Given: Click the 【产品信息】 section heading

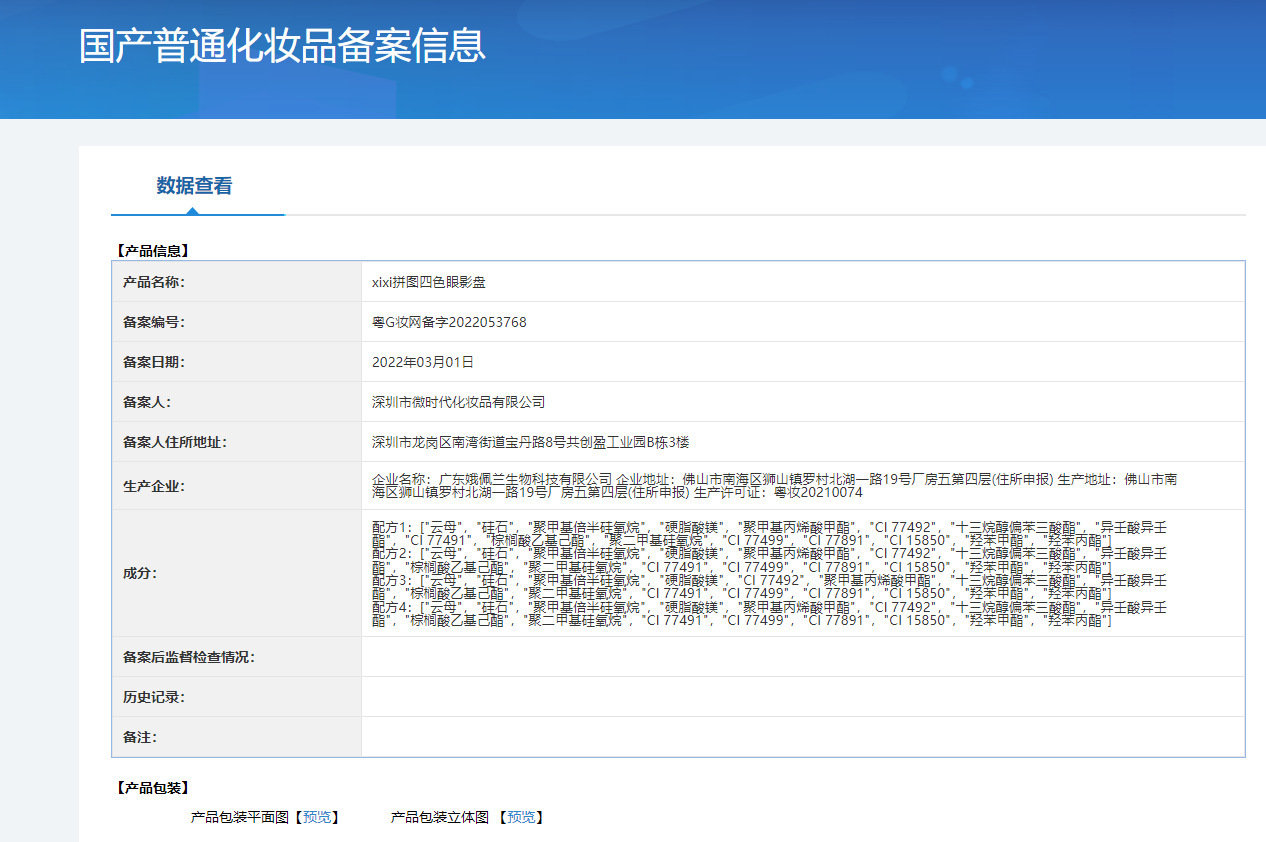Looking at the screenshot, I should [x=151, y=250].
